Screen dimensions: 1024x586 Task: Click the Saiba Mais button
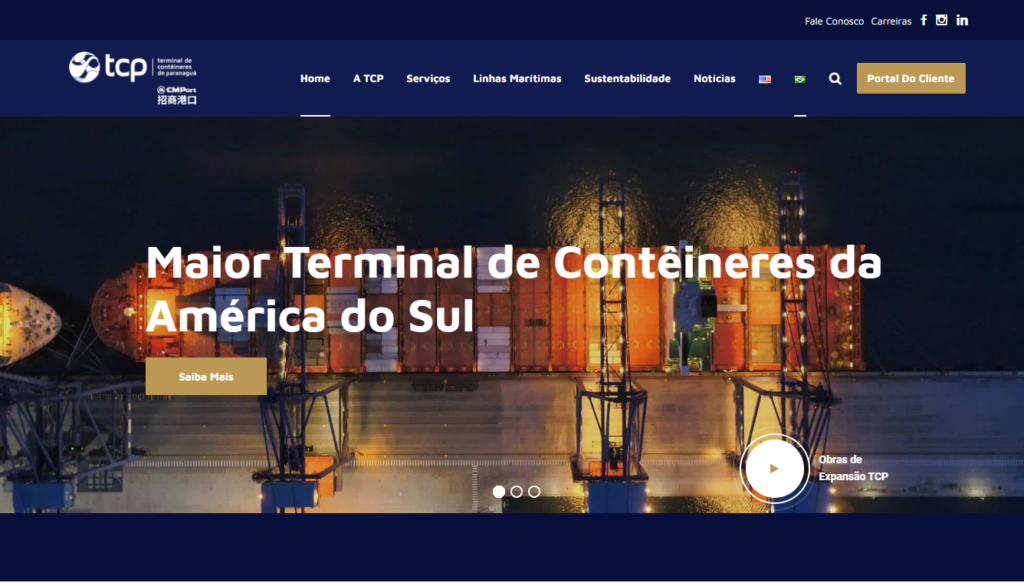coord(206,376)
